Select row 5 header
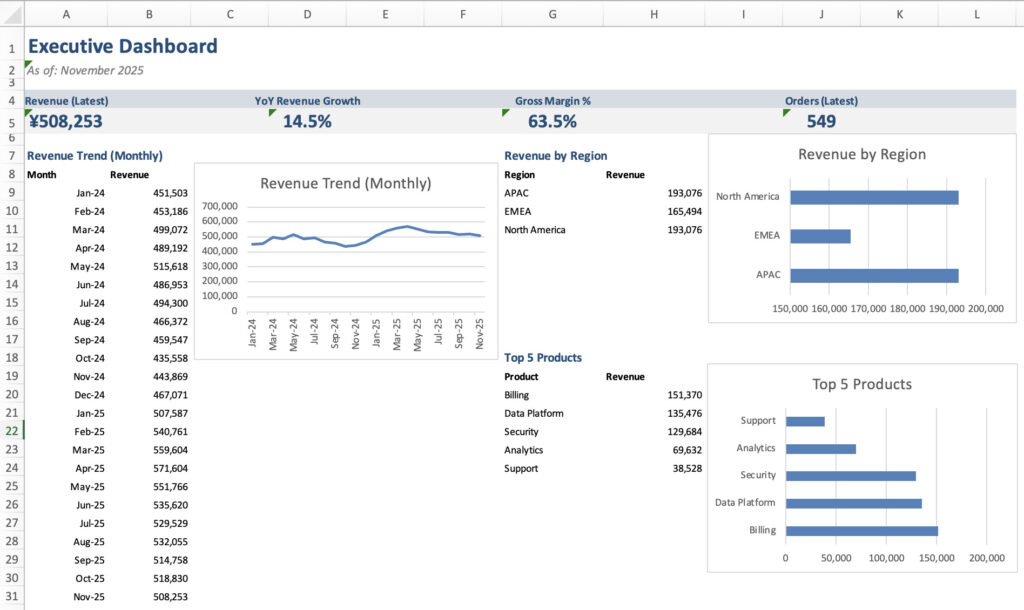This screenshot has width=1024, height=610. (11, 122)
